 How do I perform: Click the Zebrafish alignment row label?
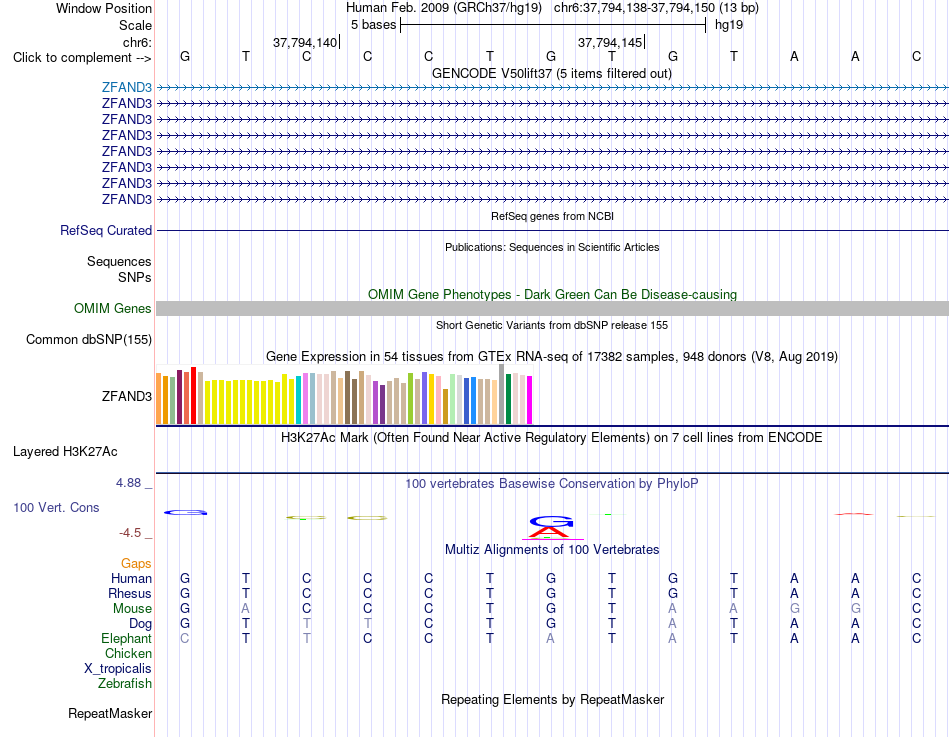point(125,683)
